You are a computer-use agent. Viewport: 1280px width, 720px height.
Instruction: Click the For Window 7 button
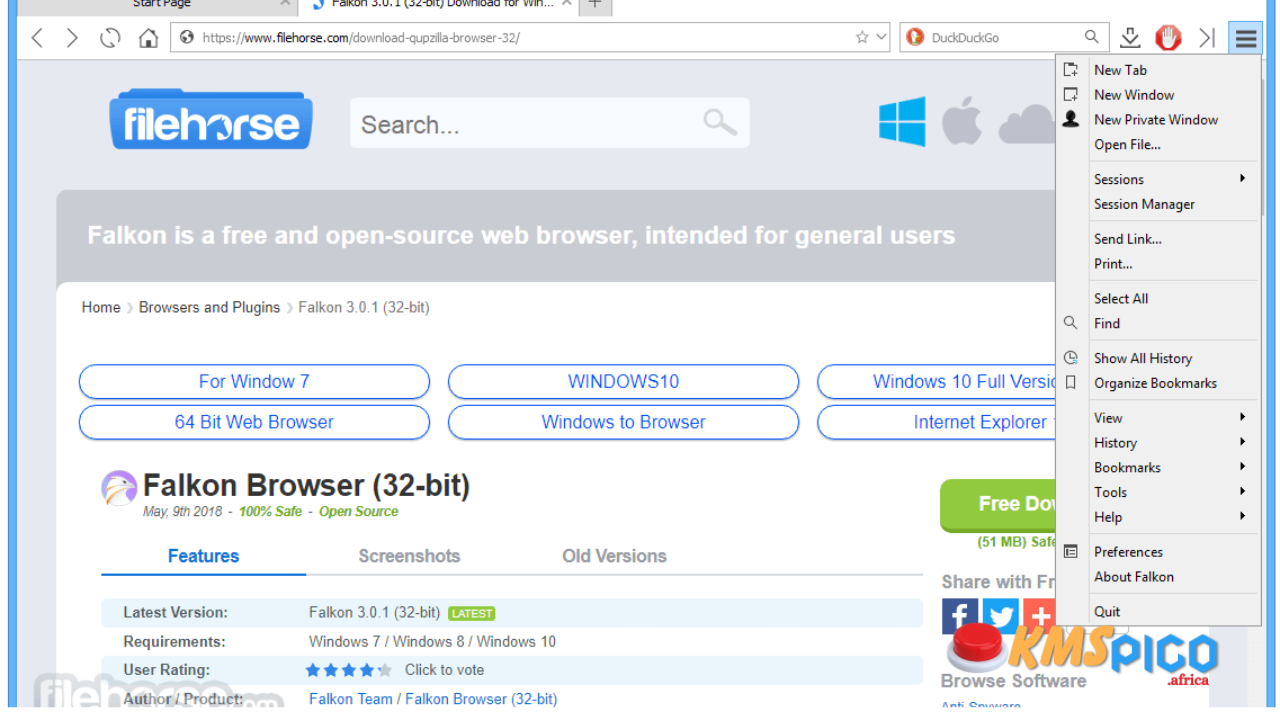point(254,382)
